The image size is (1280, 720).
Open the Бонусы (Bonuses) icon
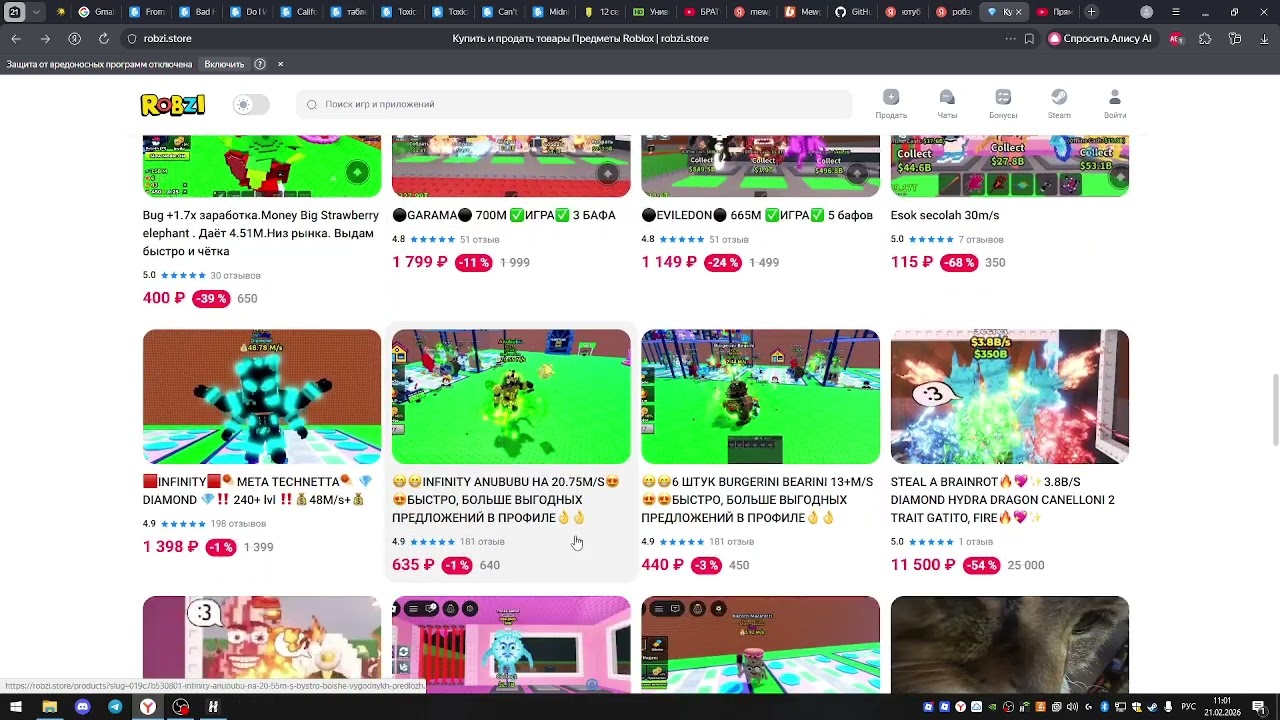click(1003, 103)
